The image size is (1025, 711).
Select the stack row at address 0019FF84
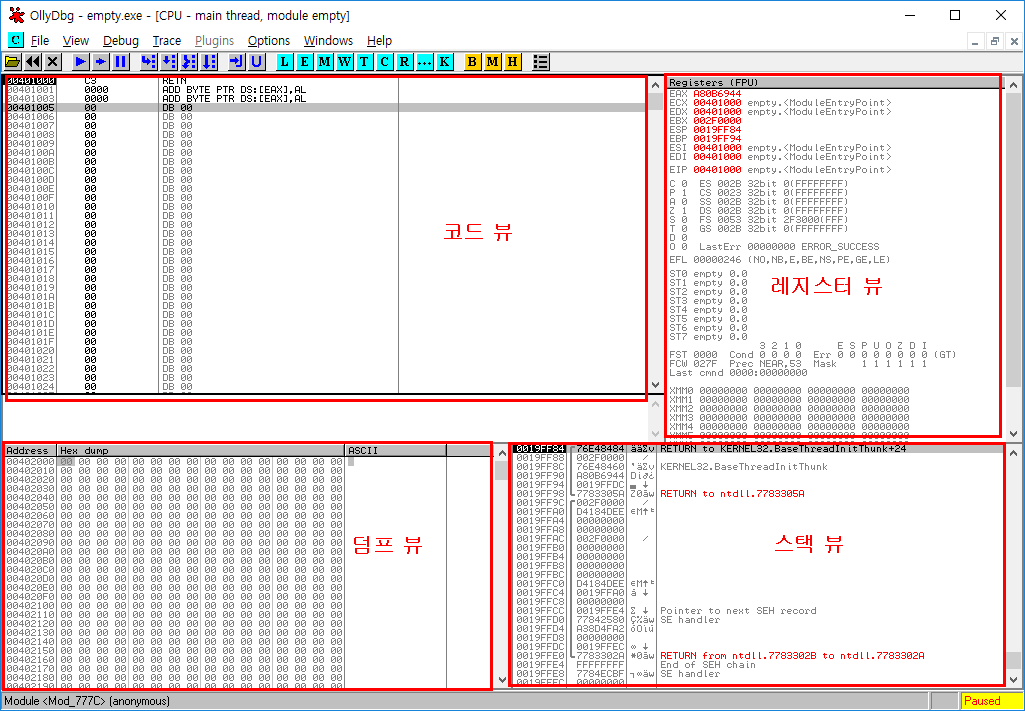click(x=758, y=449)
